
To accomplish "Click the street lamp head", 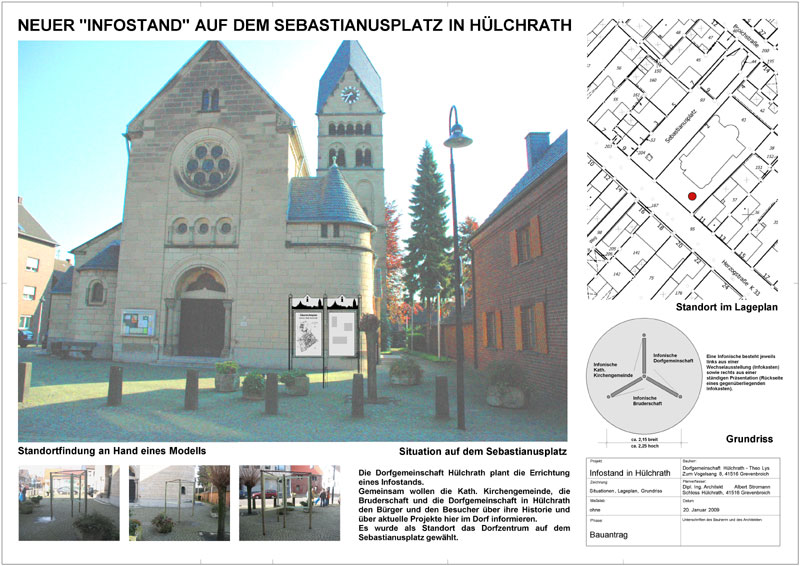I will 458,138.
